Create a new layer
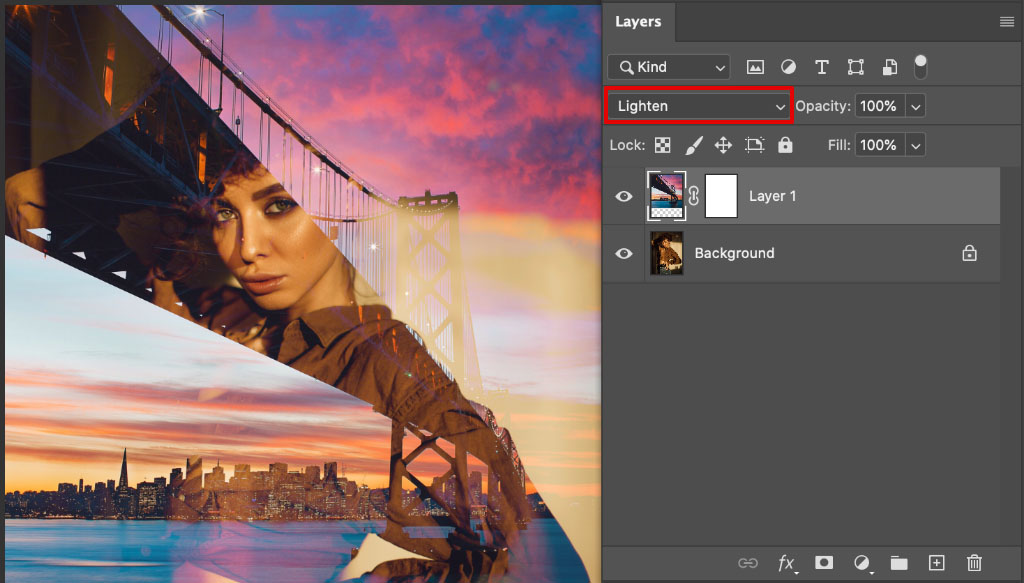 (x=937, y=562)
